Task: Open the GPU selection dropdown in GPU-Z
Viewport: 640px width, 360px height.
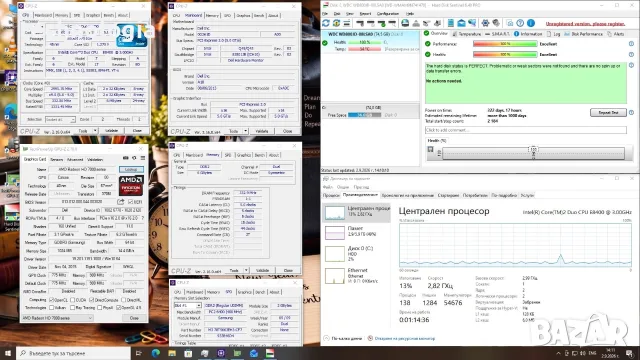Action: tap(57, 318)
